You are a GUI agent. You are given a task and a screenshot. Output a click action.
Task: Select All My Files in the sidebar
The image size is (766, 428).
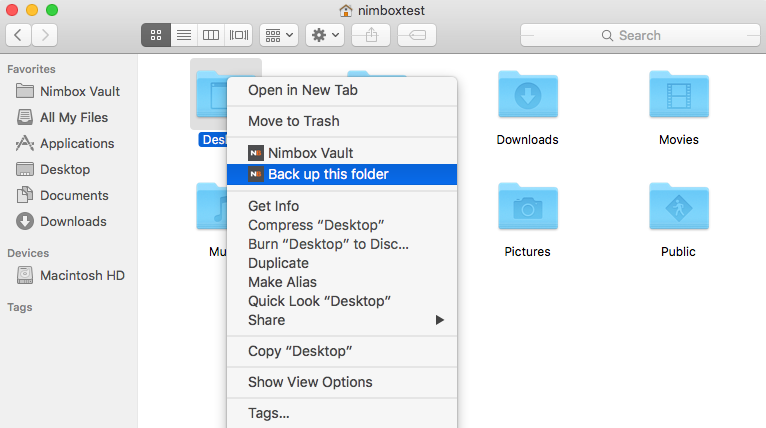[x=68, y=117]
